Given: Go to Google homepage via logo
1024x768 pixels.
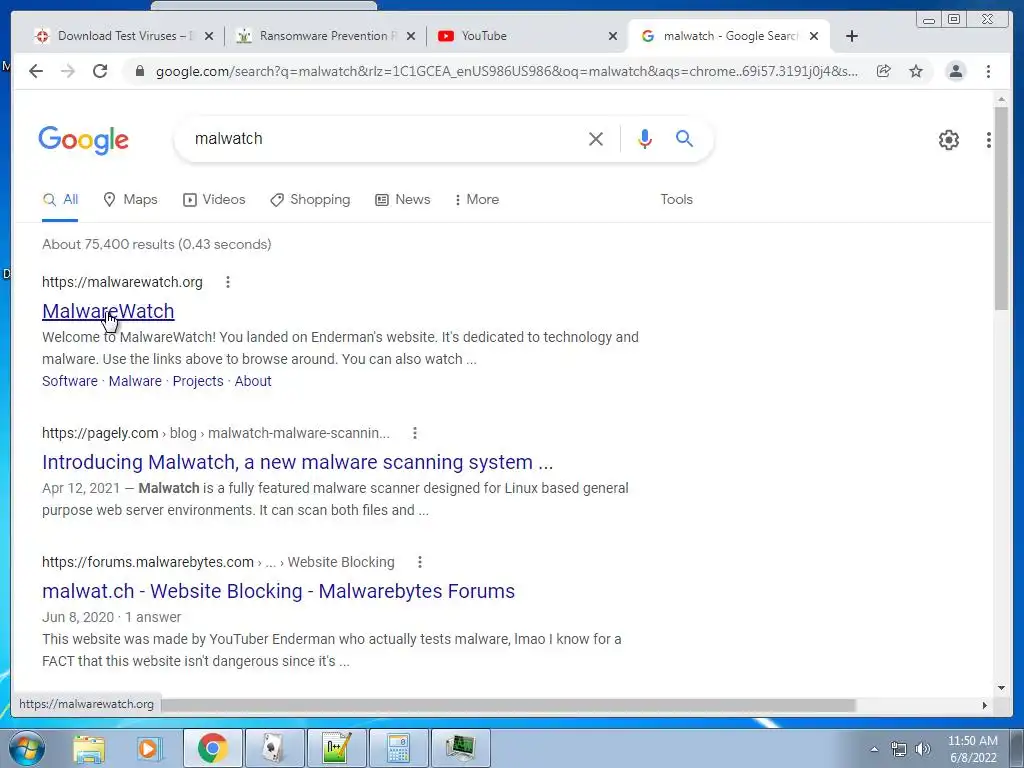Looking at the screenshot, I should point(84,139).
